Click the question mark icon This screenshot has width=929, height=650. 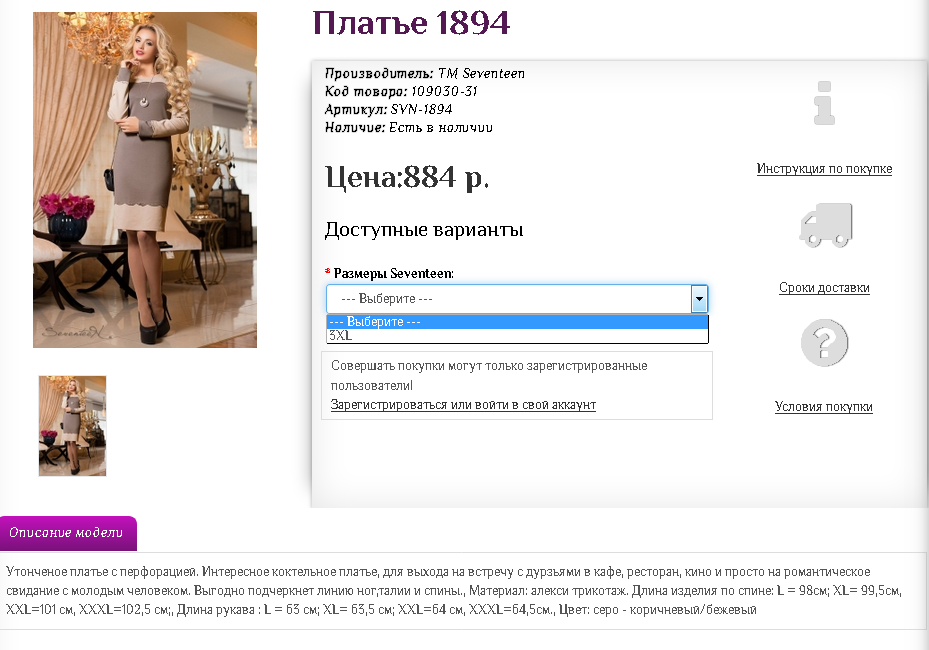pos(824,344)
